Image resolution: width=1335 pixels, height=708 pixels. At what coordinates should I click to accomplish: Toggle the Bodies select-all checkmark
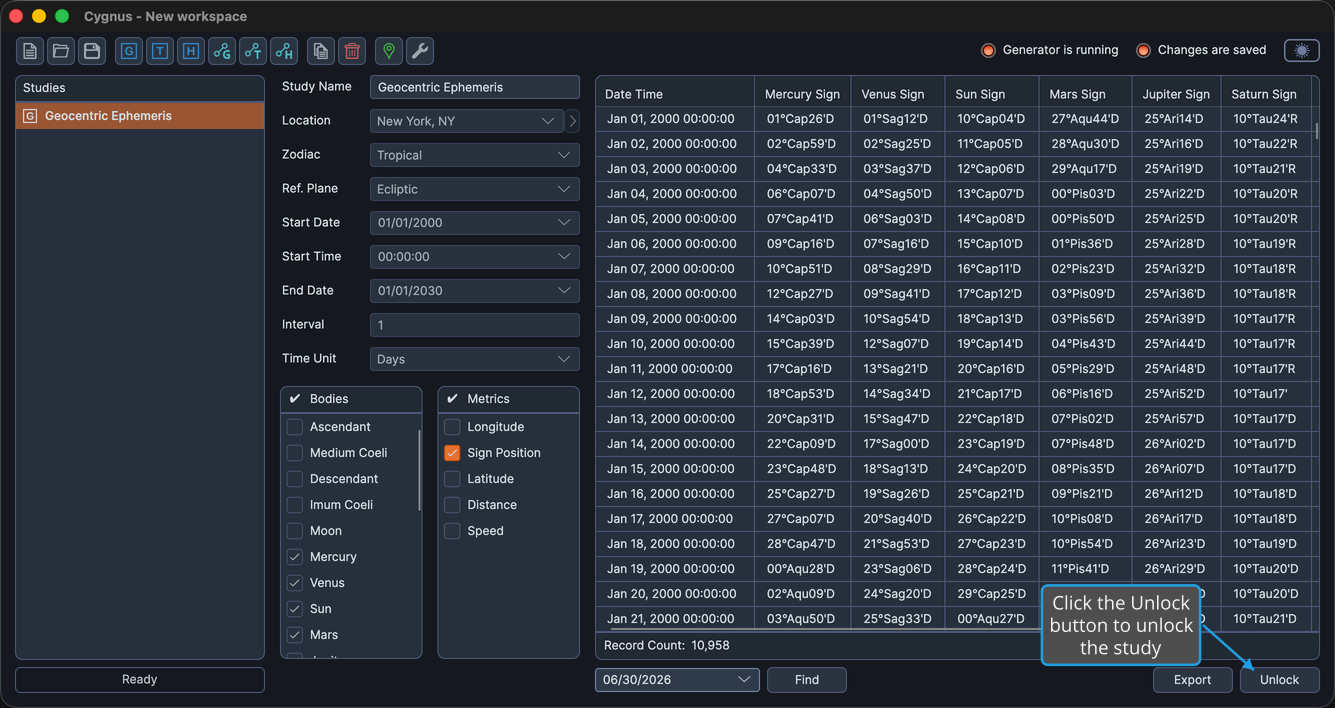(x=295, y=399)
